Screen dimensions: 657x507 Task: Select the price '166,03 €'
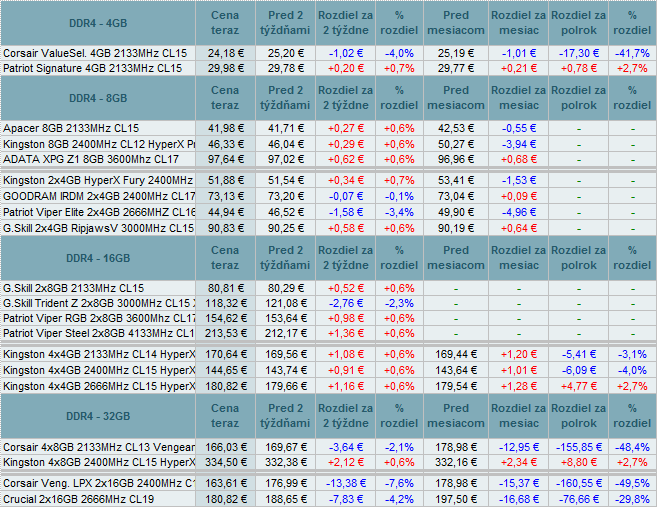coord(226,447)
